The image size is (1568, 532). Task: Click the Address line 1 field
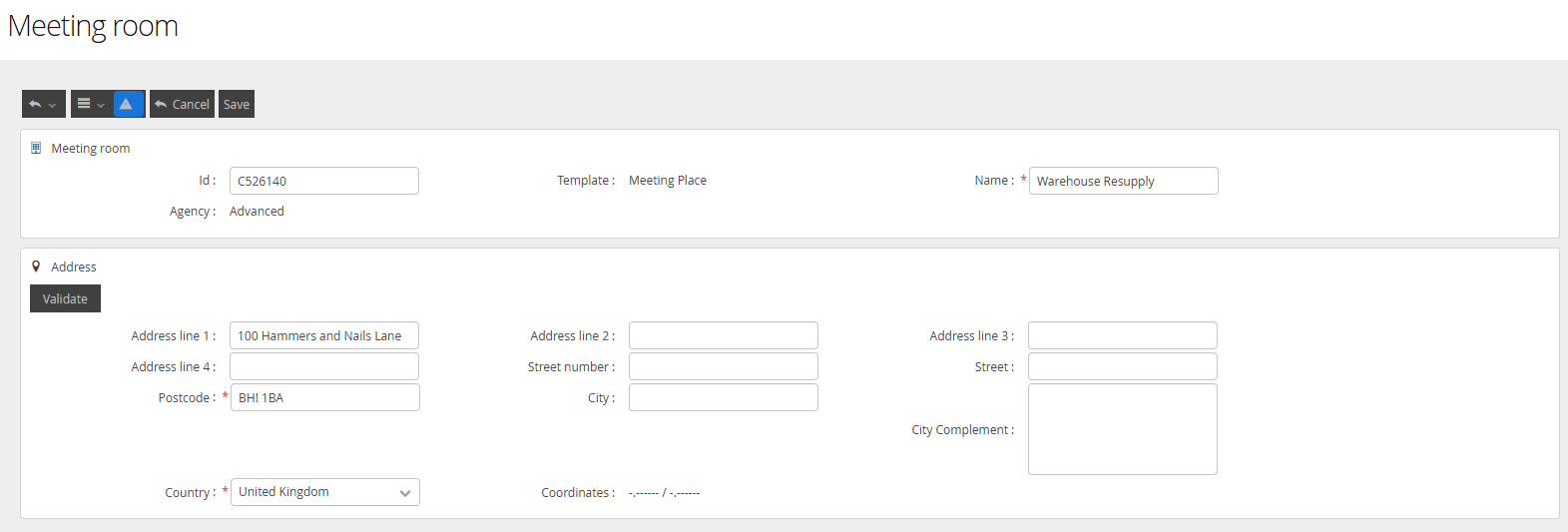pos(323,335)
